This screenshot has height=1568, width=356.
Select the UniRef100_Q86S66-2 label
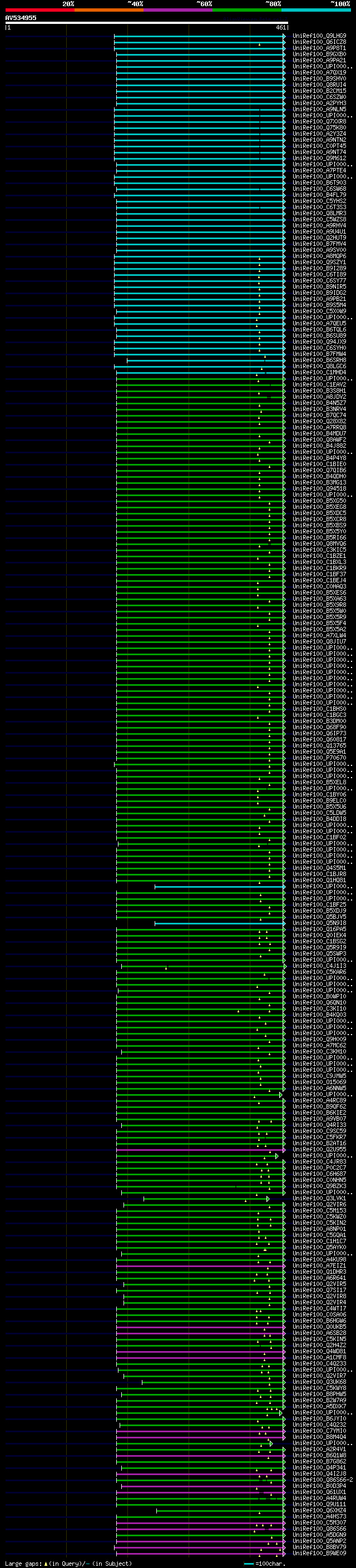[x=323, y=1480]
